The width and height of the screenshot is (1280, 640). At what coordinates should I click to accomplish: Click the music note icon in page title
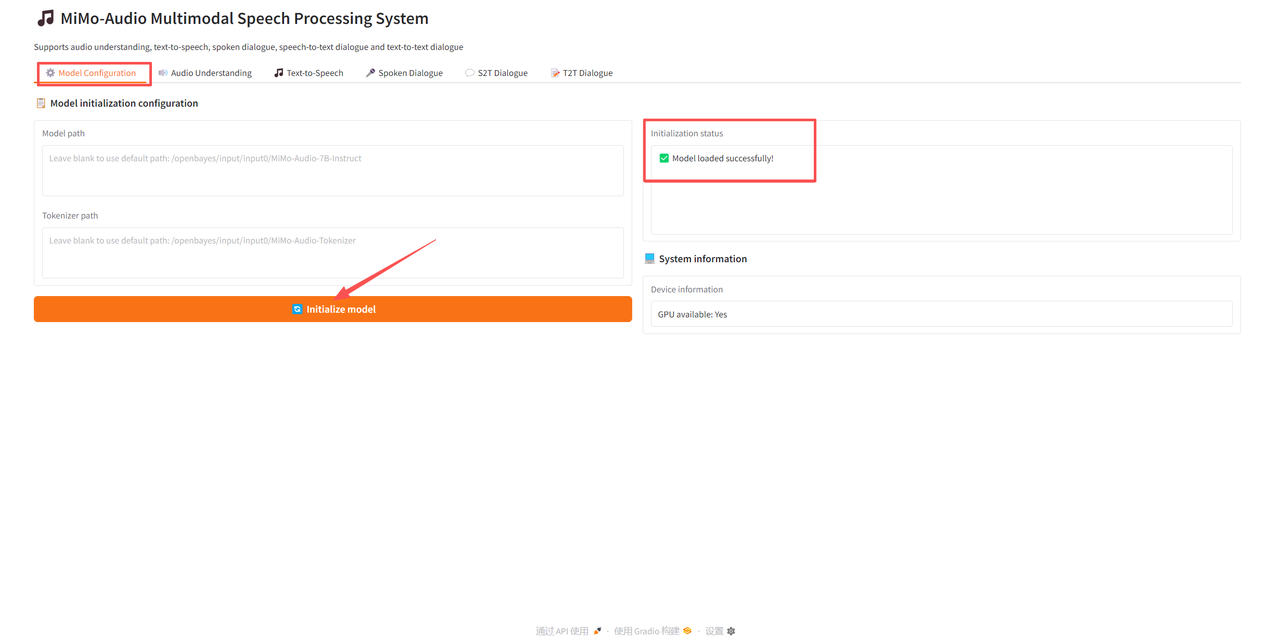coord(45,18)
